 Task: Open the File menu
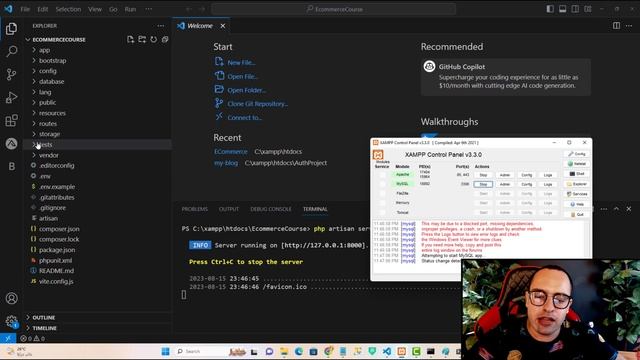pos(25,9)
